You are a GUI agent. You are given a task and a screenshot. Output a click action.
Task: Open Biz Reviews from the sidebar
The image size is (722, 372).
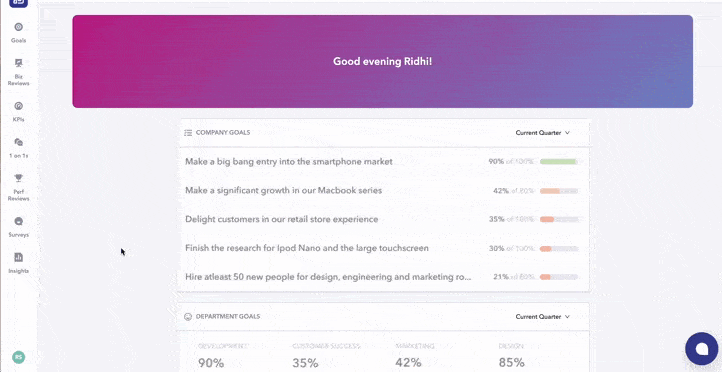click(x=18, y=63)
